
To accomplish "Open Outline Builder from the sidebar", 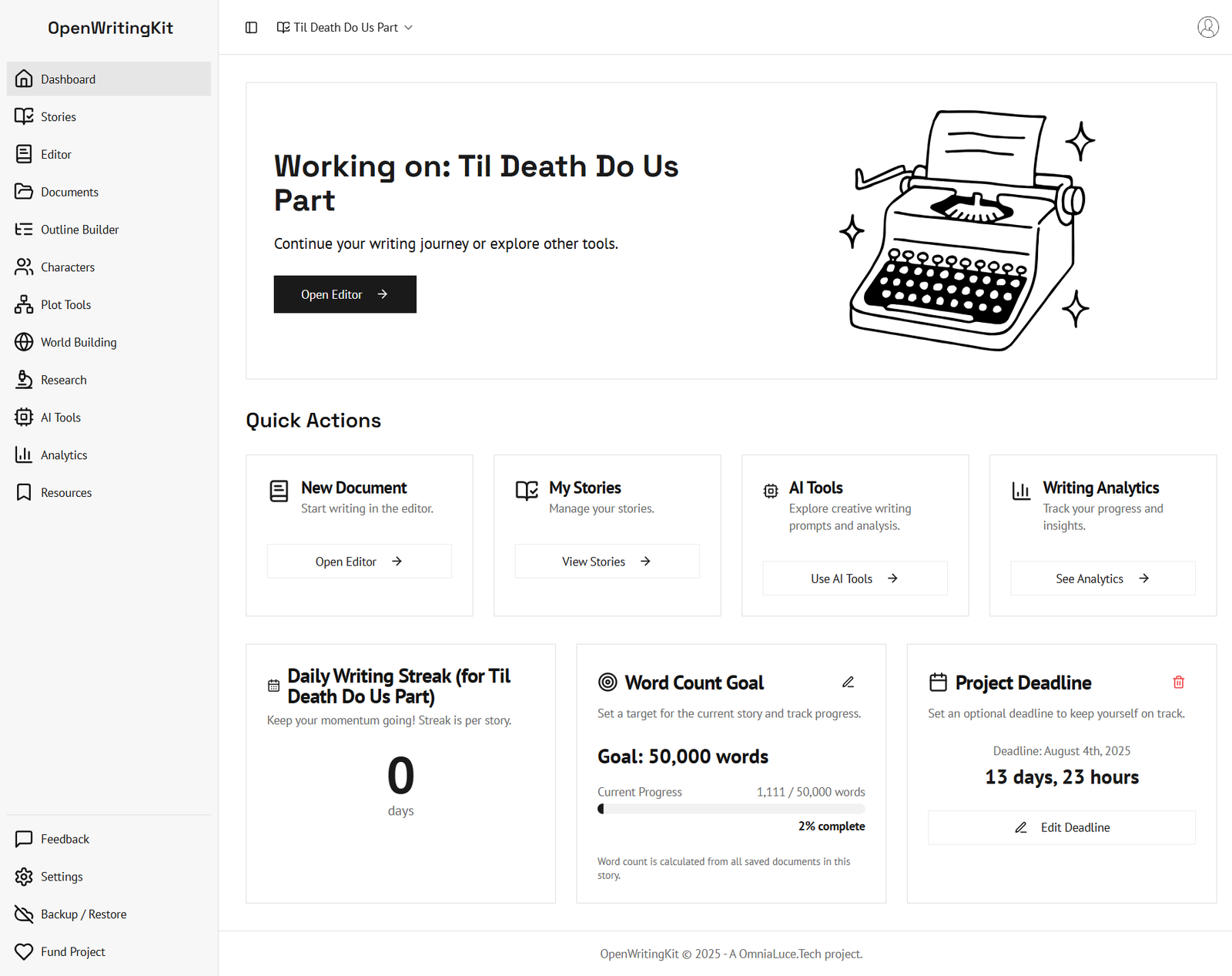I will pos(79,230).
